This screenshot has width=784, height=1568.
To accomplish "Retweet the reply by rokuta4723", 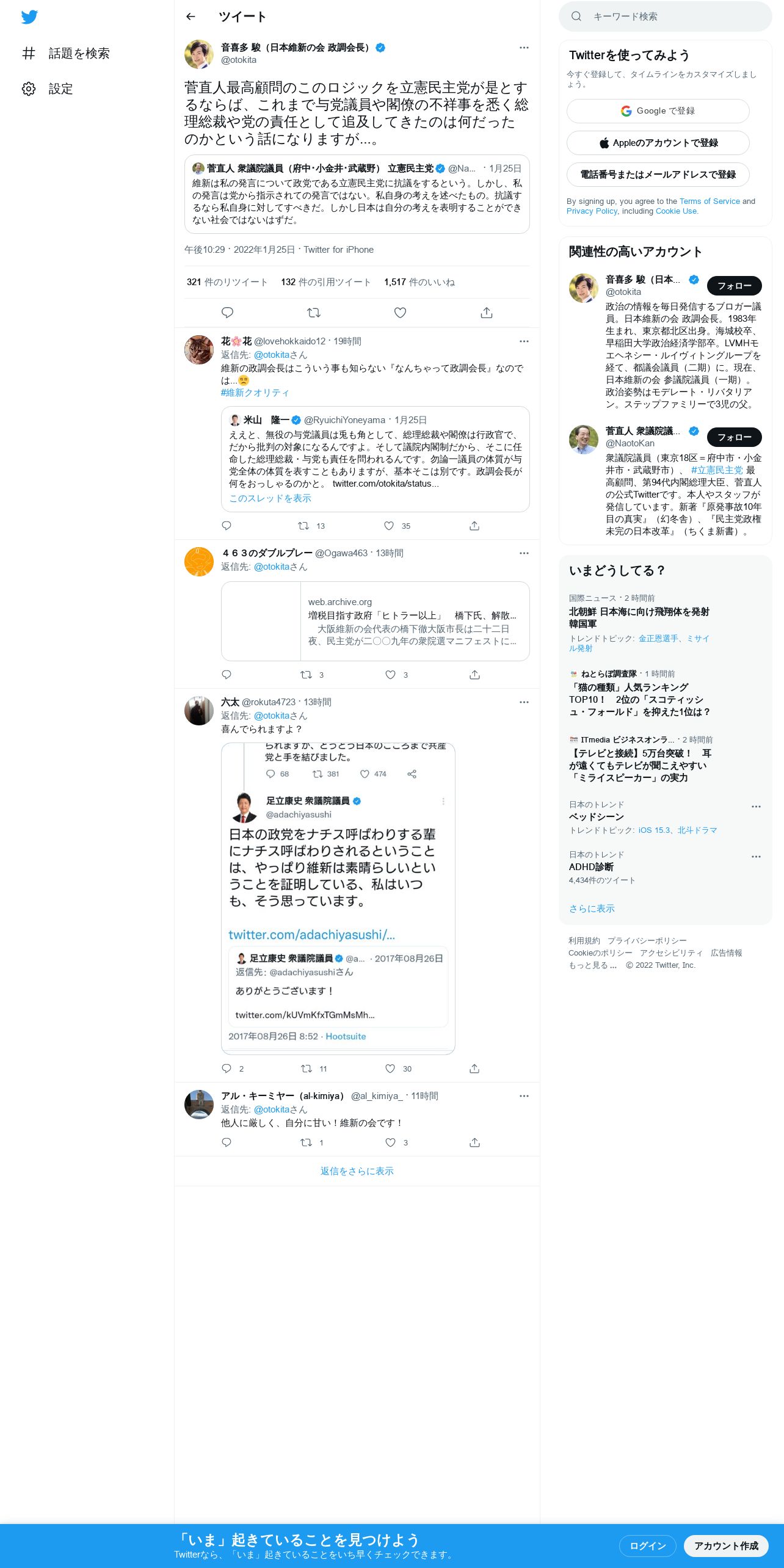I will point(307,1069).
